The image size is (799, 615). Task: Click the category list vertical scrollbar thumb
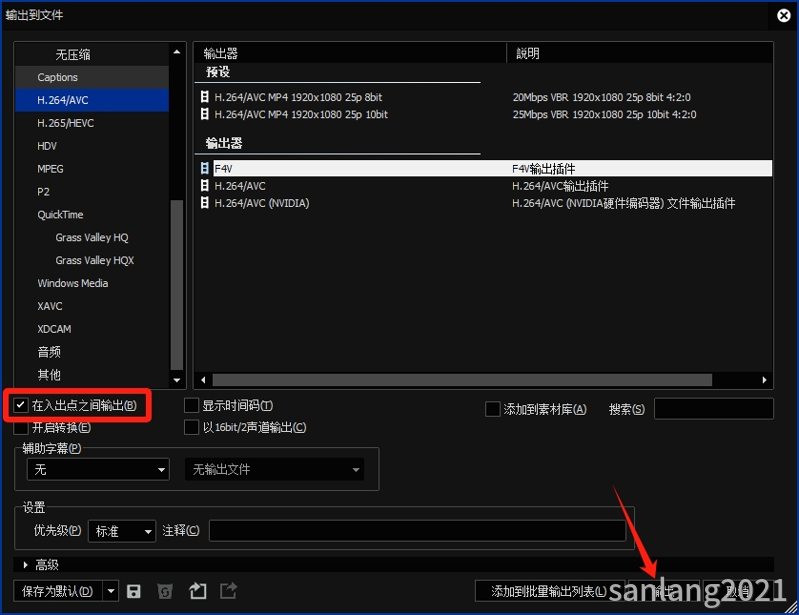tap(177, 285)
